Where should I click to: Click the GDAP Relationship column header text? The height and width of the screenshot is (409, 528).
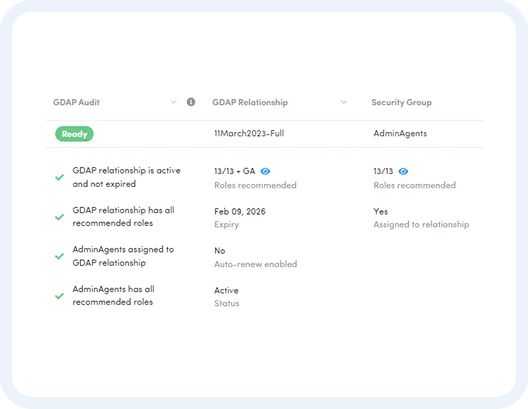coord(250,102)
